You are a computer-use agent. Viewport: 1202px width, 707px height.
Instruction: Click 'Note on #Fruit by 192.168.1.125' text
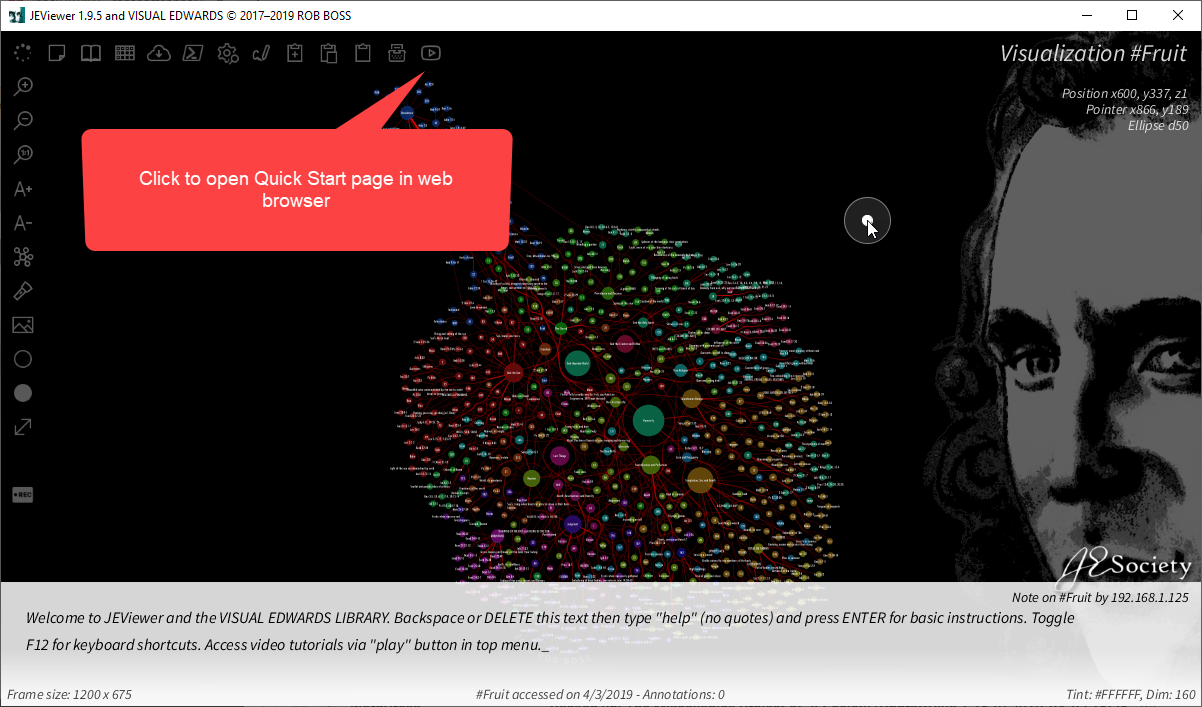click(1100, 598)
